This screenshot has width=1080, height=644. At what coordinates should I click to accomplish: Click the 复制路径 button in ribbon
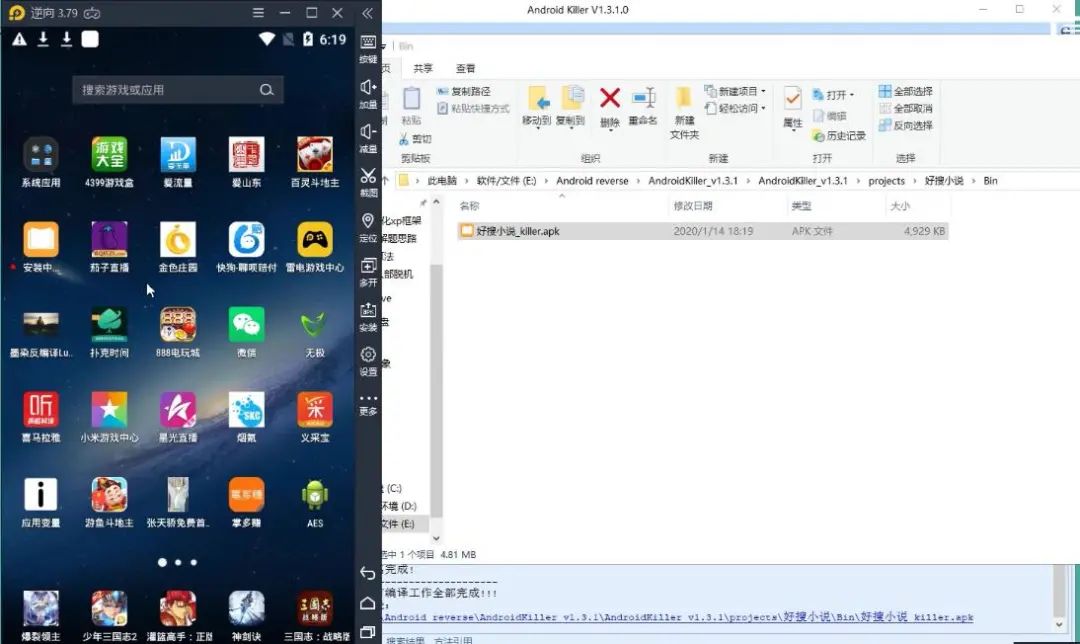pyautogui.click(x=464, y=91)
